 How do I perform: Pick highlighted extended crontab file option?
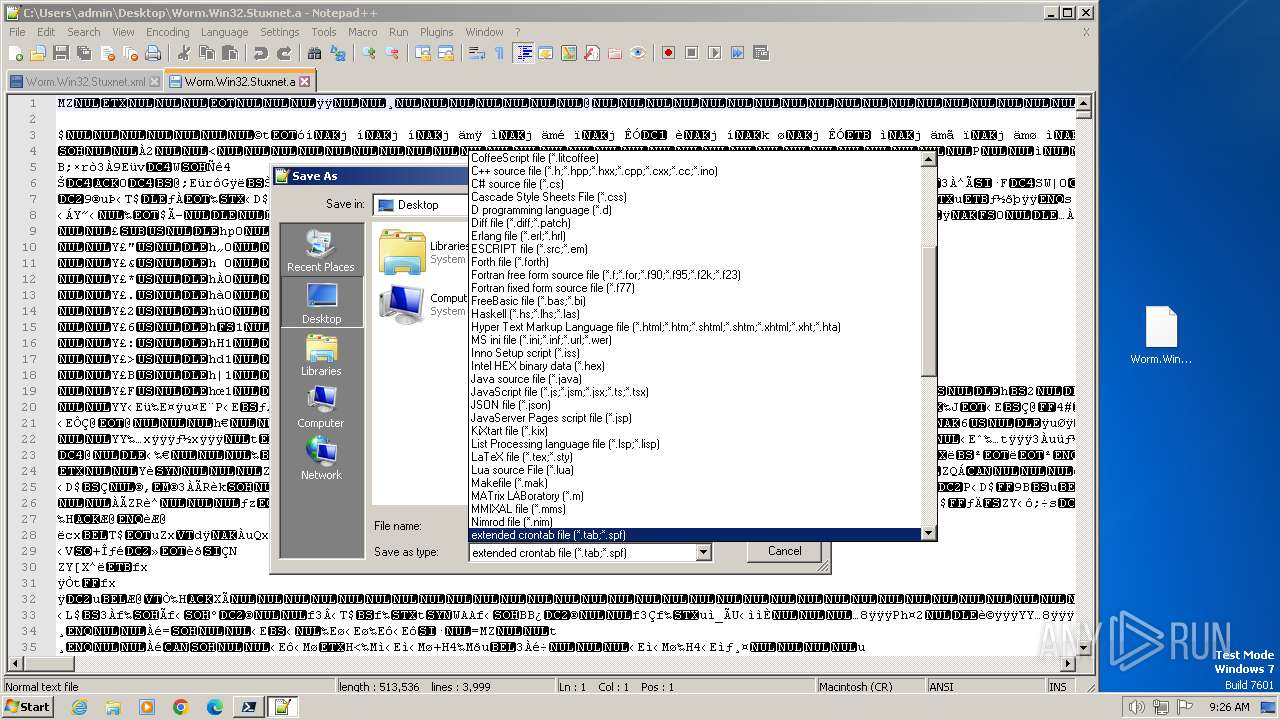tap(694, 535)
